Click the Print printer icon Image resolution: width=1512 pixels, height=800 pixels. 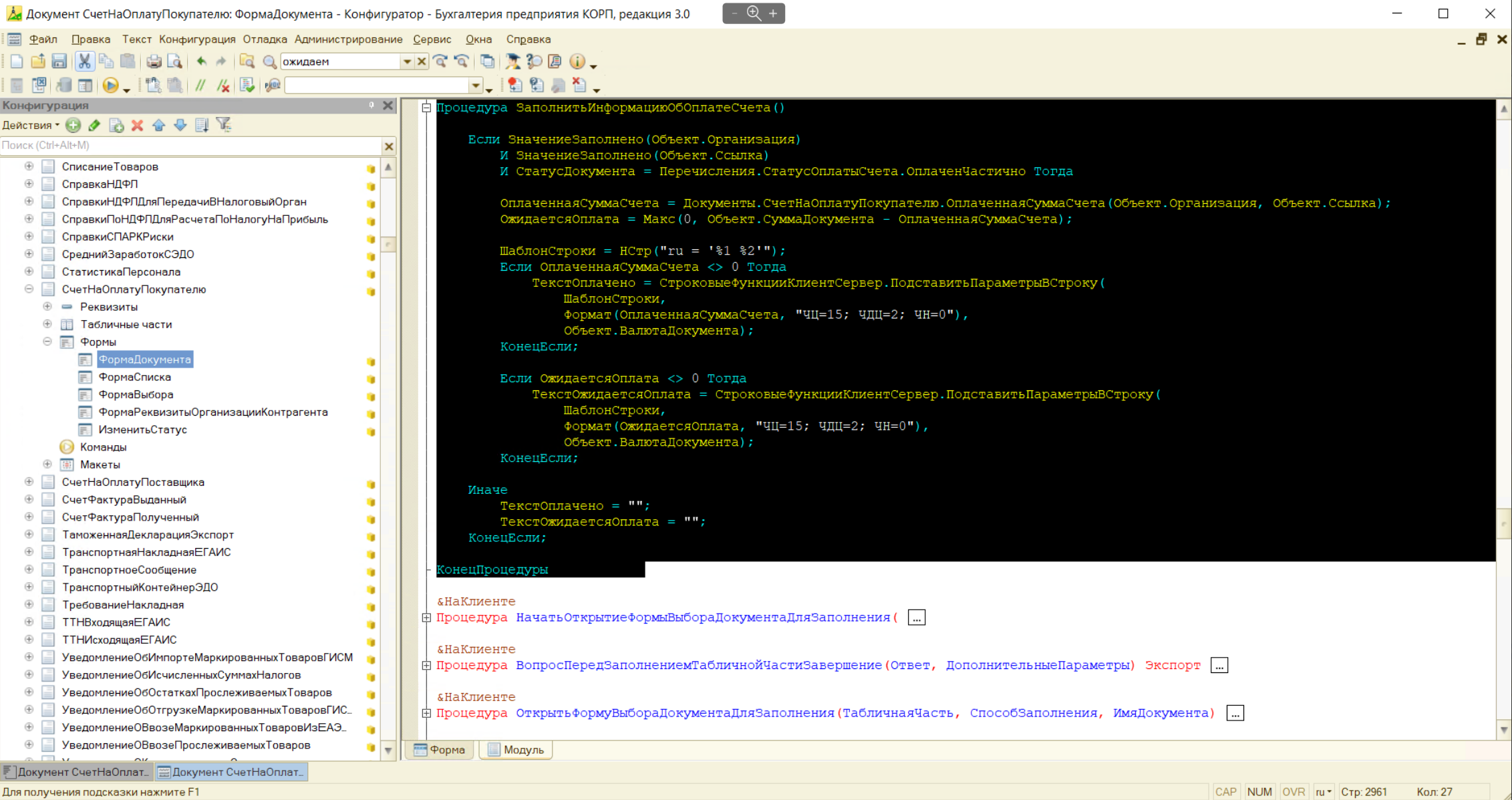(x=154, y=61)
